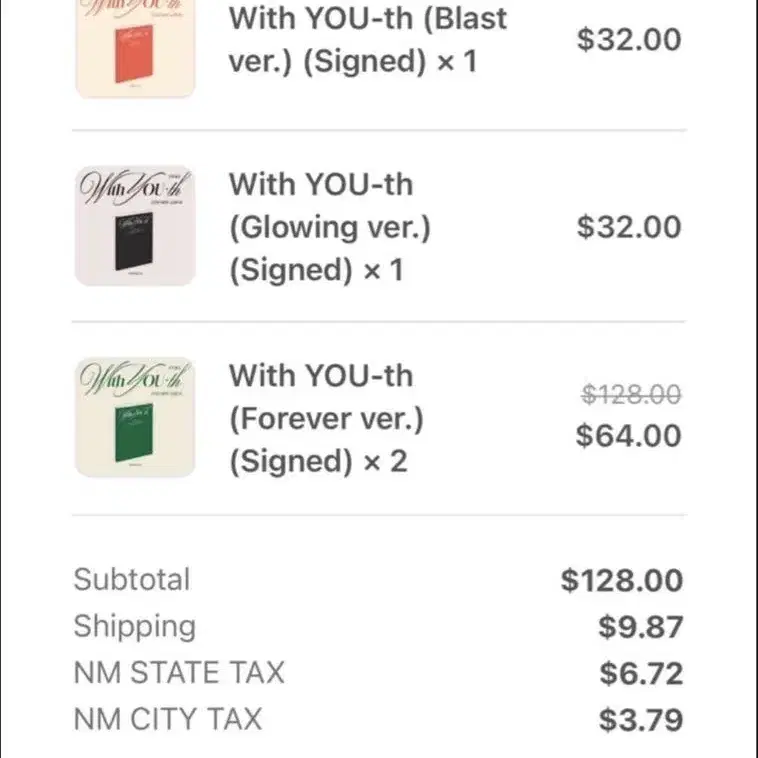
Task: Click the $32.00 price of Glowing ver.
Action: click(x=629, y=227)
